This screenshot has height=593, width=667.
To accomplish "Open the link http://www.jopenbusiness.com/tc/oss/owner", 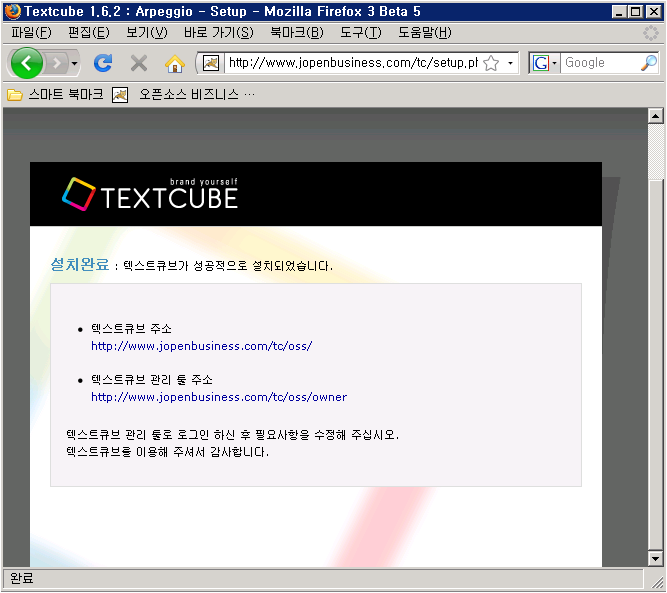I will pyautogui.click(x=219, y=397).
